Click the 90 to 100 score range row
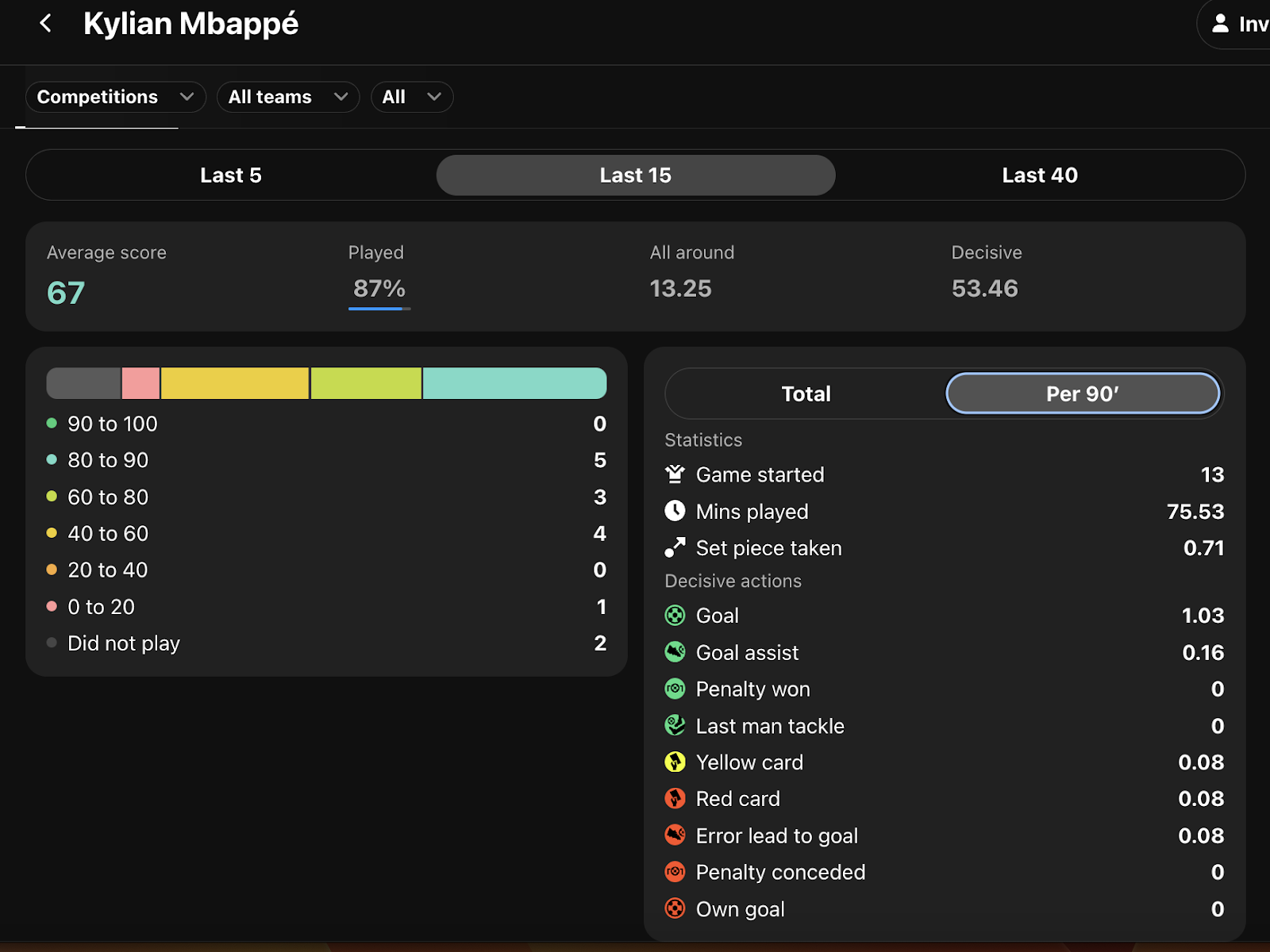 click(326, 424)
